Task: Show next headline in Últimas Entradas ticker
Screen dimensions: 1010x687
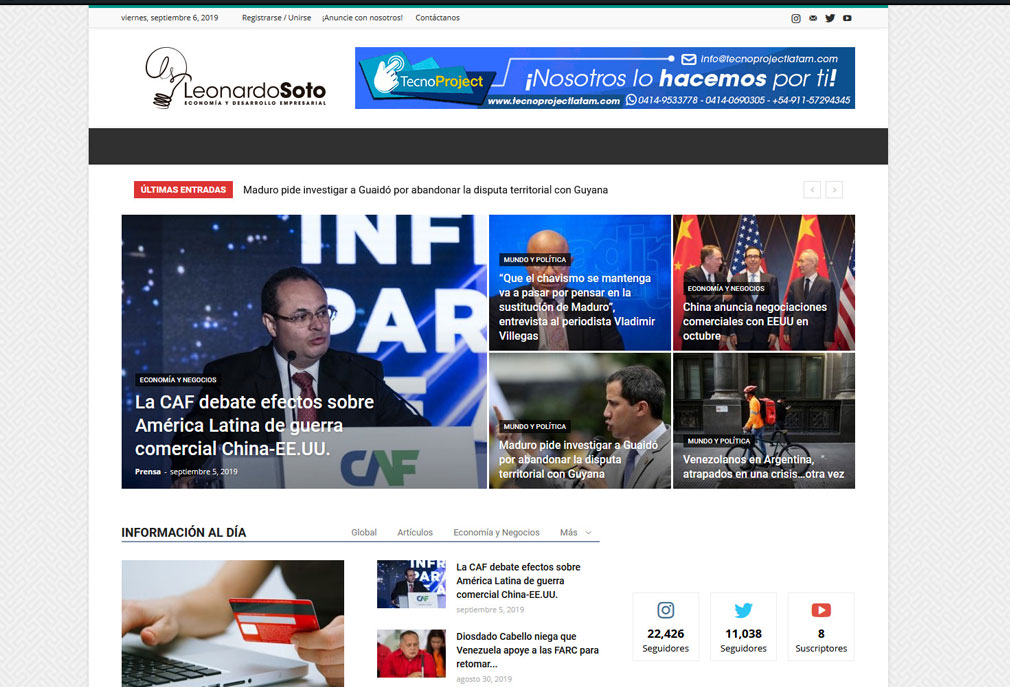Action: [x=834, y=190]
